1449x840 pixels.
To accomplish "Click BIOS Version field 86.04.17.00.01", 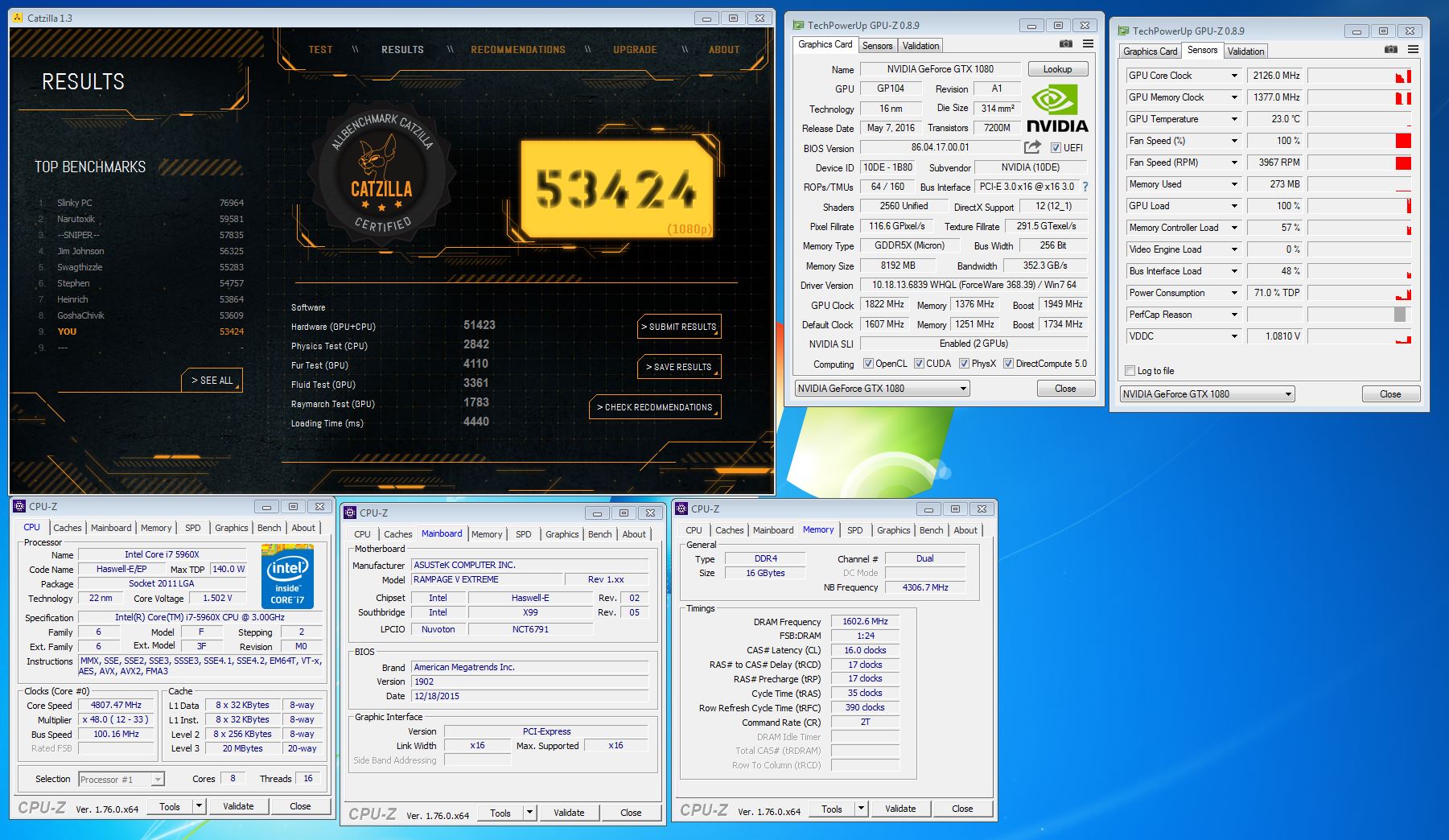I will point(940,147).
